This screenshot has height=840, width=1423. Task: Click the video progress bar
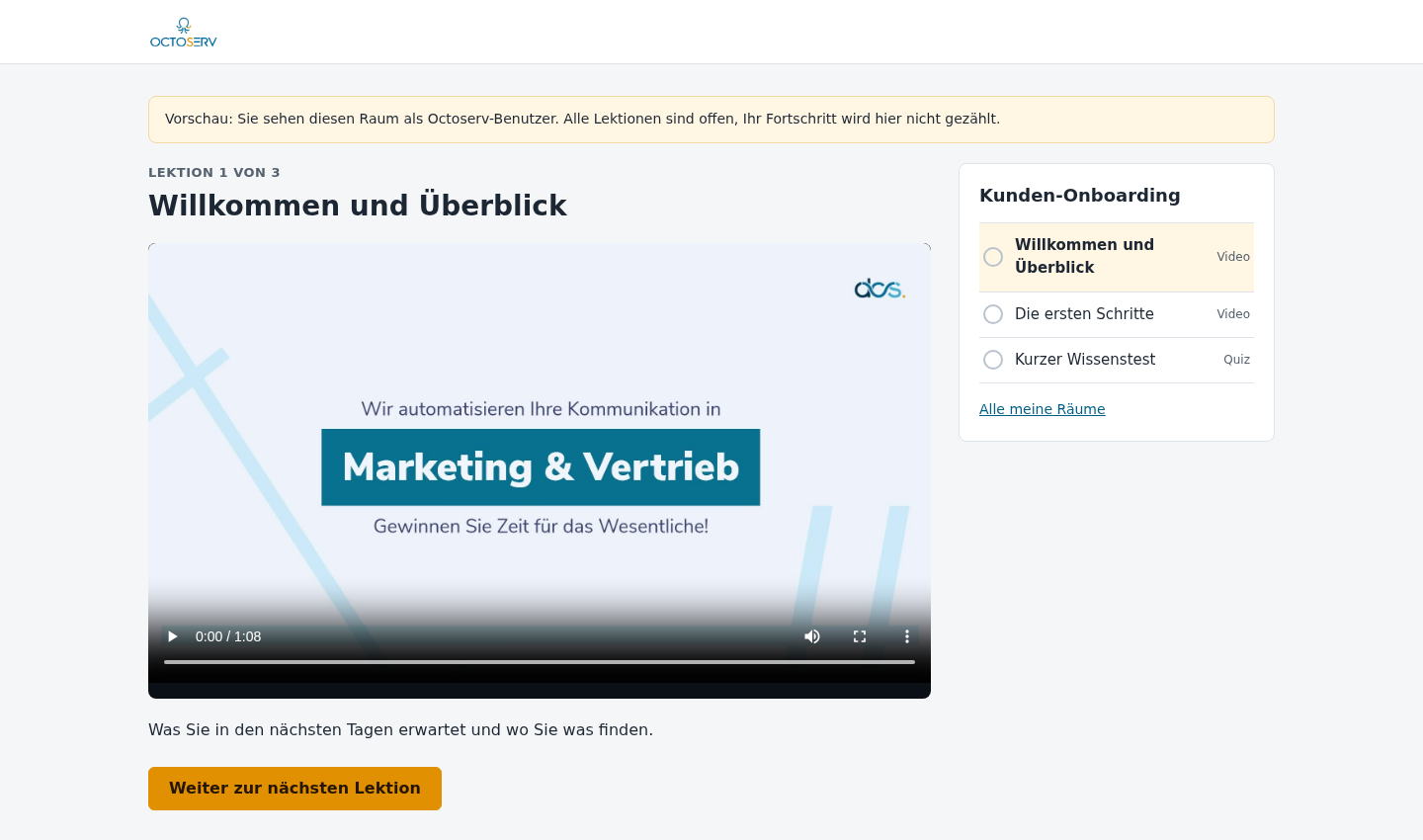click(x=540, y=662)
